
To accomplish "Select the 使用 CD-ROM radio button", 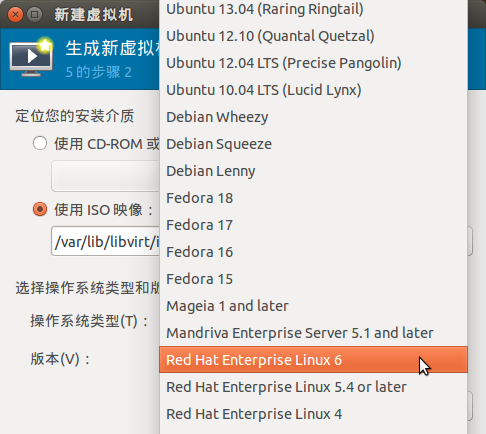I will click(40, 144).
